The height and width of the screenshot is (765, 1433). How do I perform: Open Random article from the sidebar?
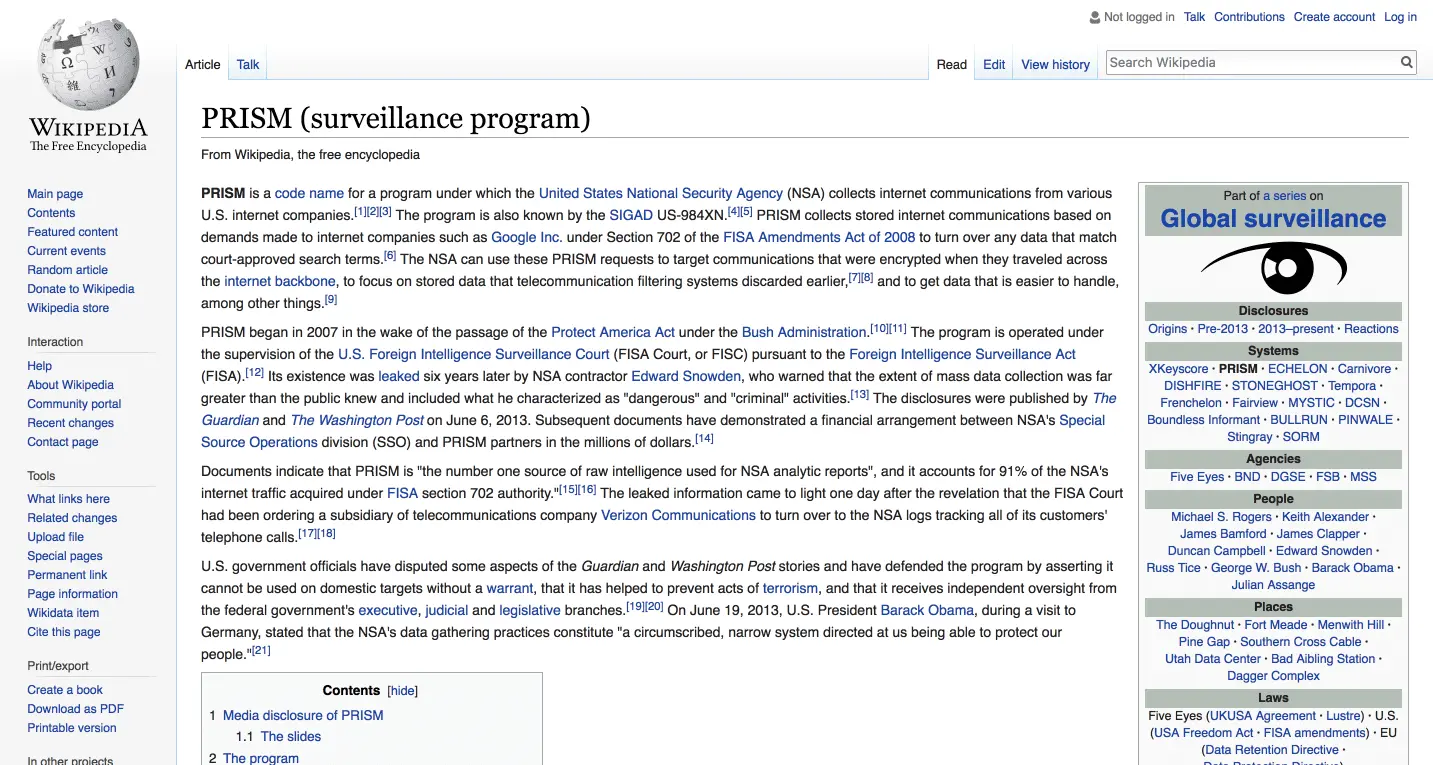(x=67, y=270)
